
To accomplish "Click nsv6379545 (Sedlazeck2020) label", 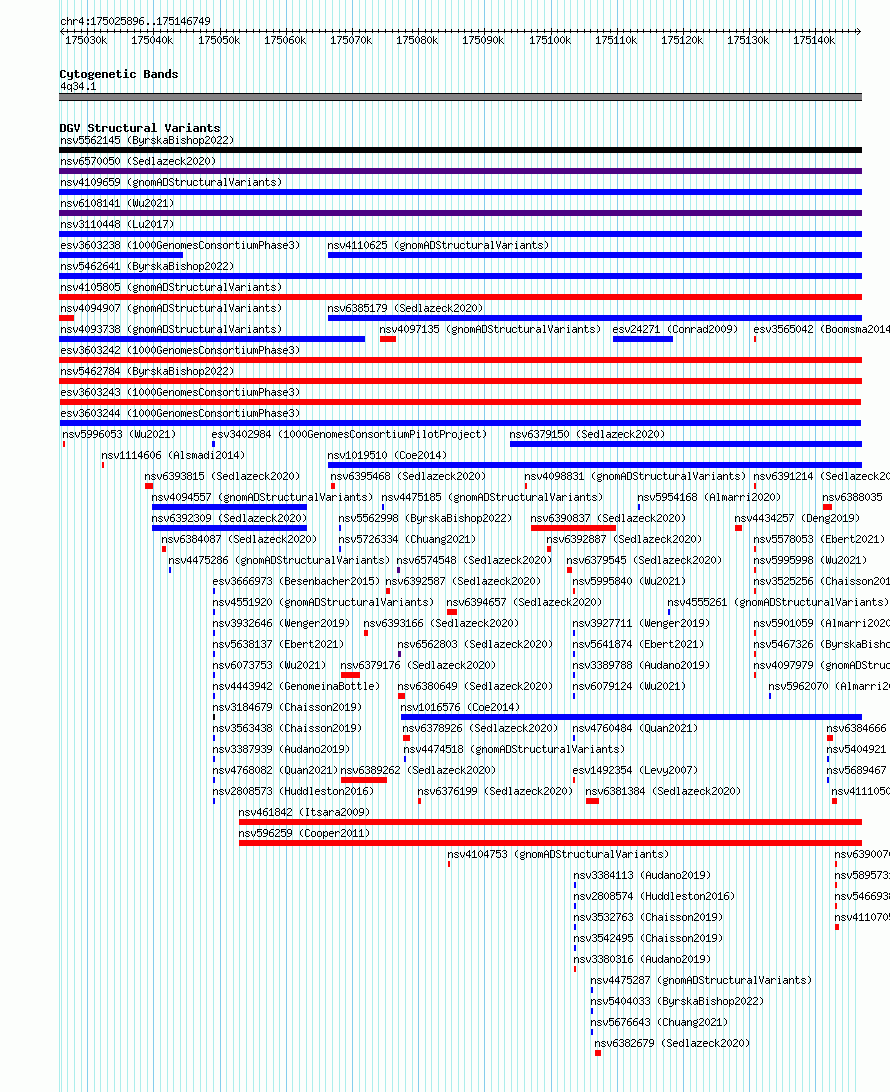I will [644, 560].
